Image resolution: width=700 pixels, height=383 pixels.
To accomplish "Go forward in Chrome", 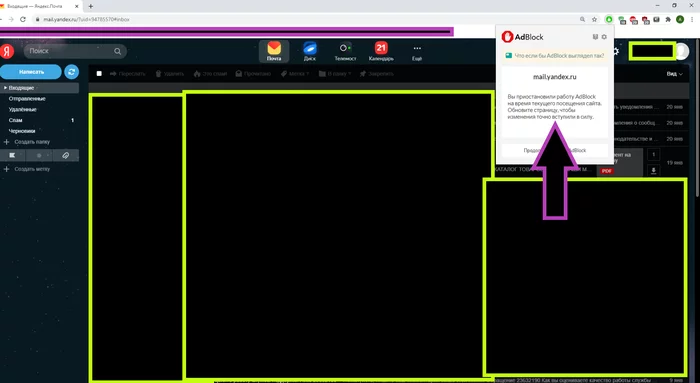I will [11, 19].
